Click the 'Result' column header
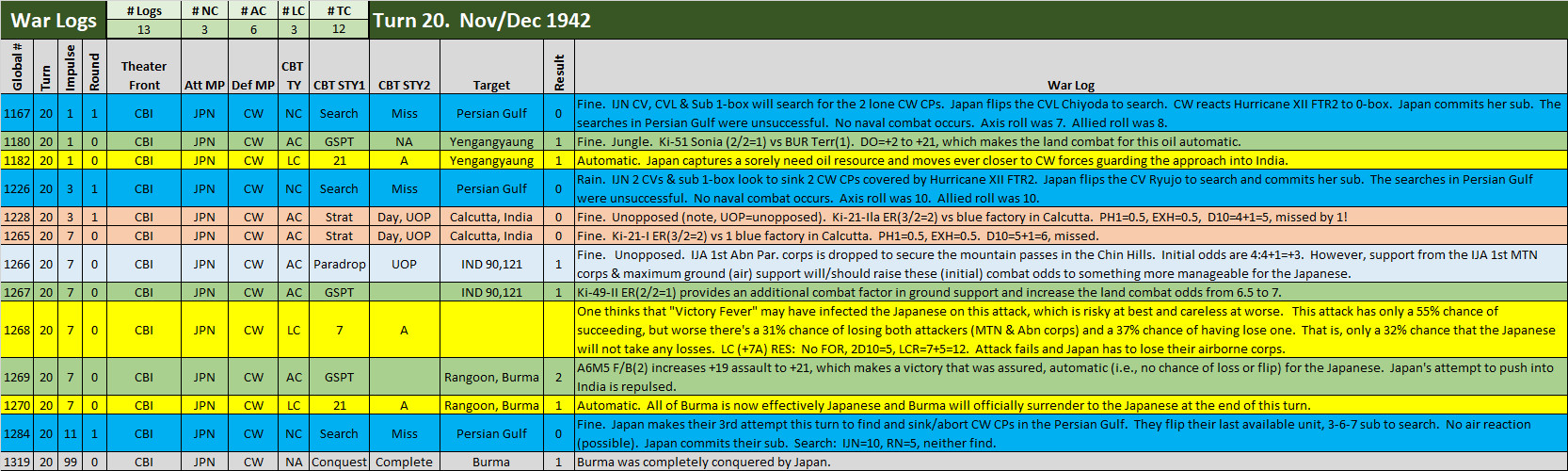The width and height of the screenshot is (1568, 471). [x=559, y=66]
